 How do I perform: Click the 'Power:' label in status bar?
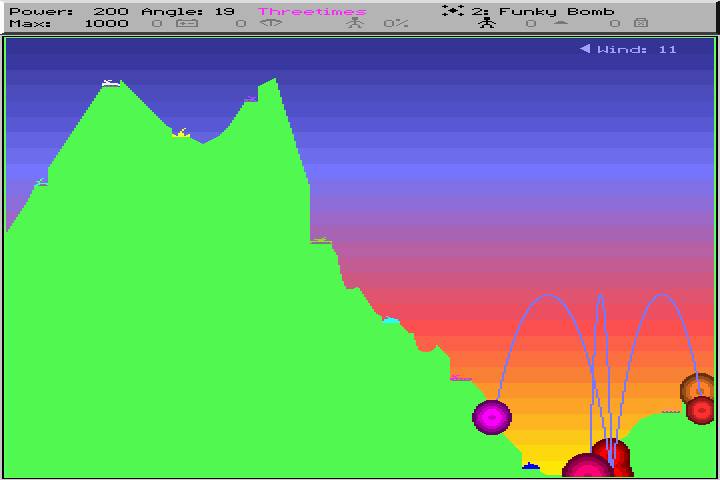[x=41, y=11]
